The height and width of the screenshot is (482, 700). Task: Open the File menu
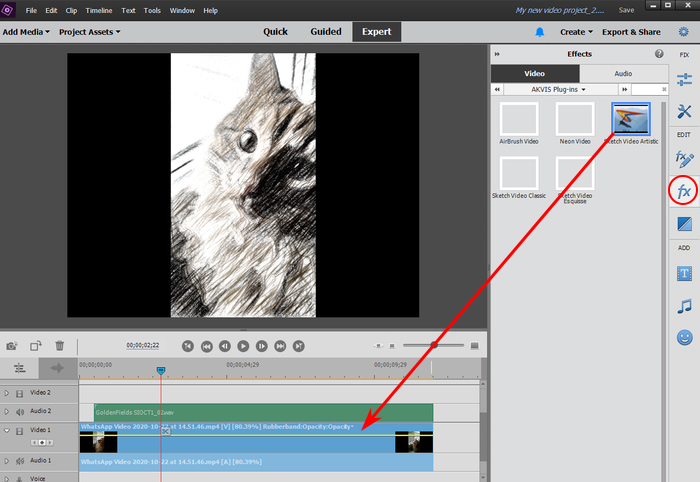point(31,10)
